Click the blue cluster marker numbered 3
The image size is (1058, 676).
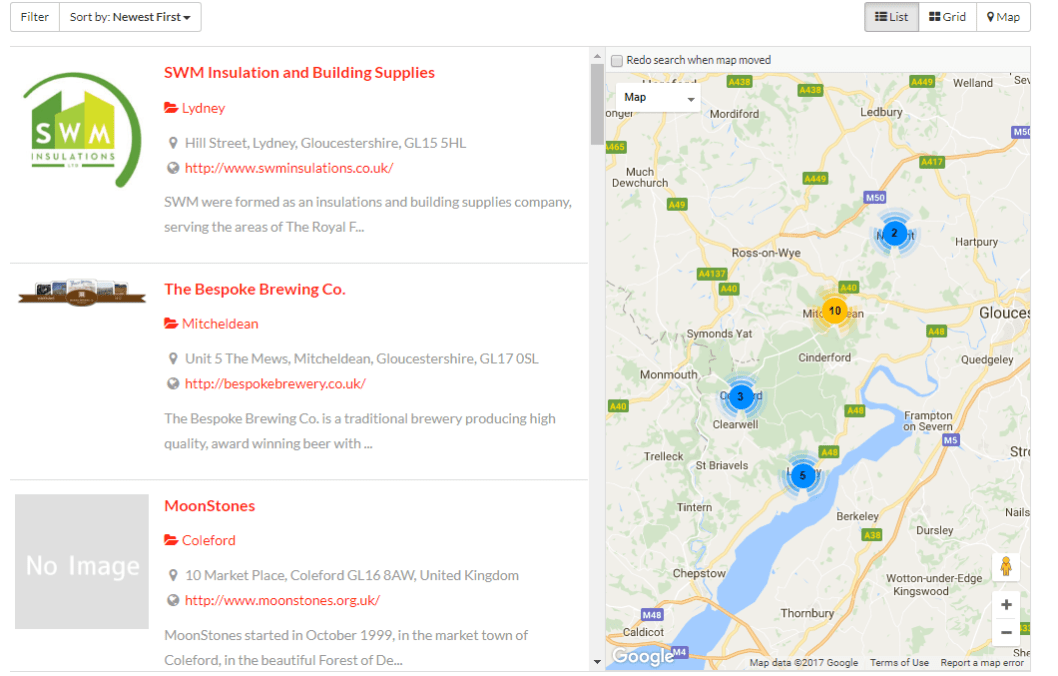pos(740,396)
